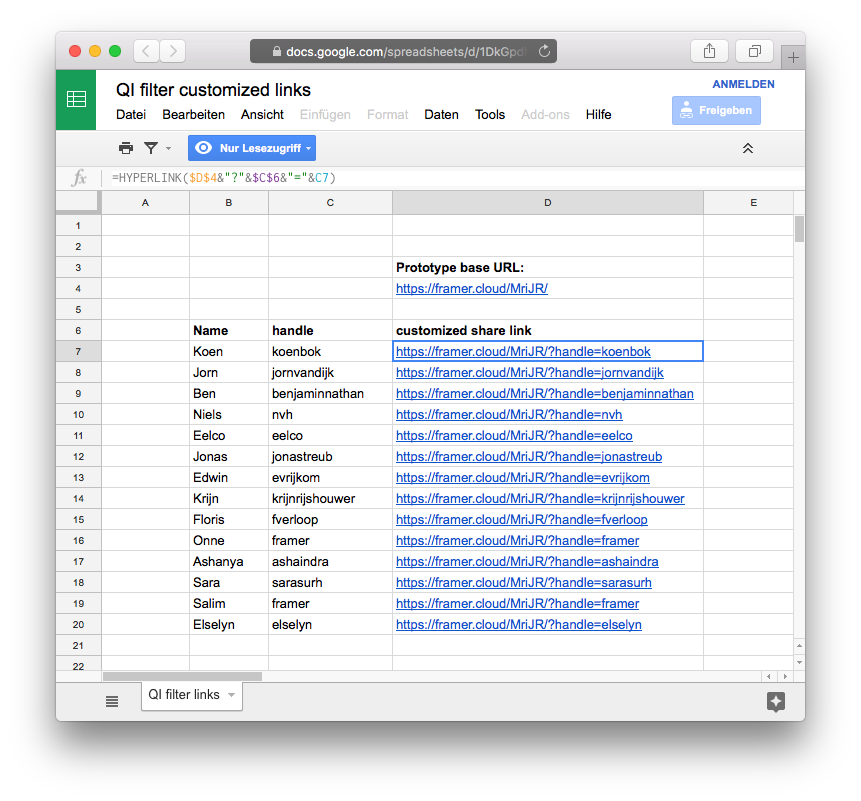Open the share link for jornvandijk
The width and height of the screenshot is (861, 801).
pyautogui.click(x=529, y=373)
